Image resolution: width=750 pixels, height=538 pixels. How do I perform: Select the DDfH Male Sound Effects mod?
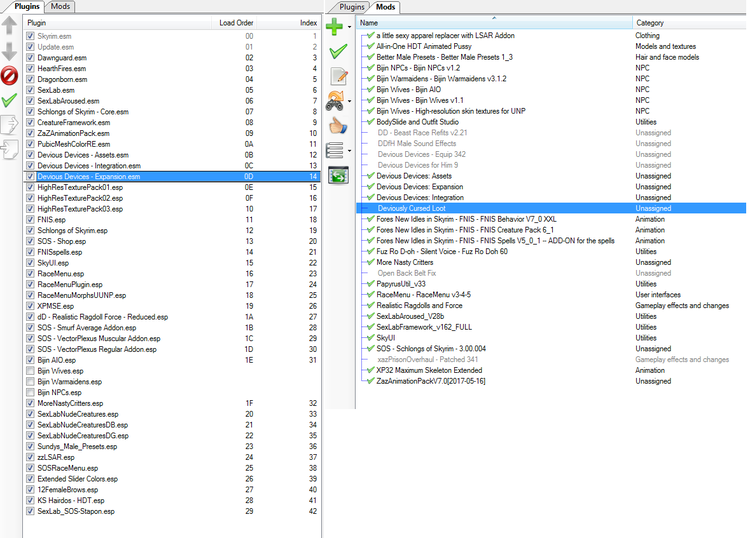(417, 143)
